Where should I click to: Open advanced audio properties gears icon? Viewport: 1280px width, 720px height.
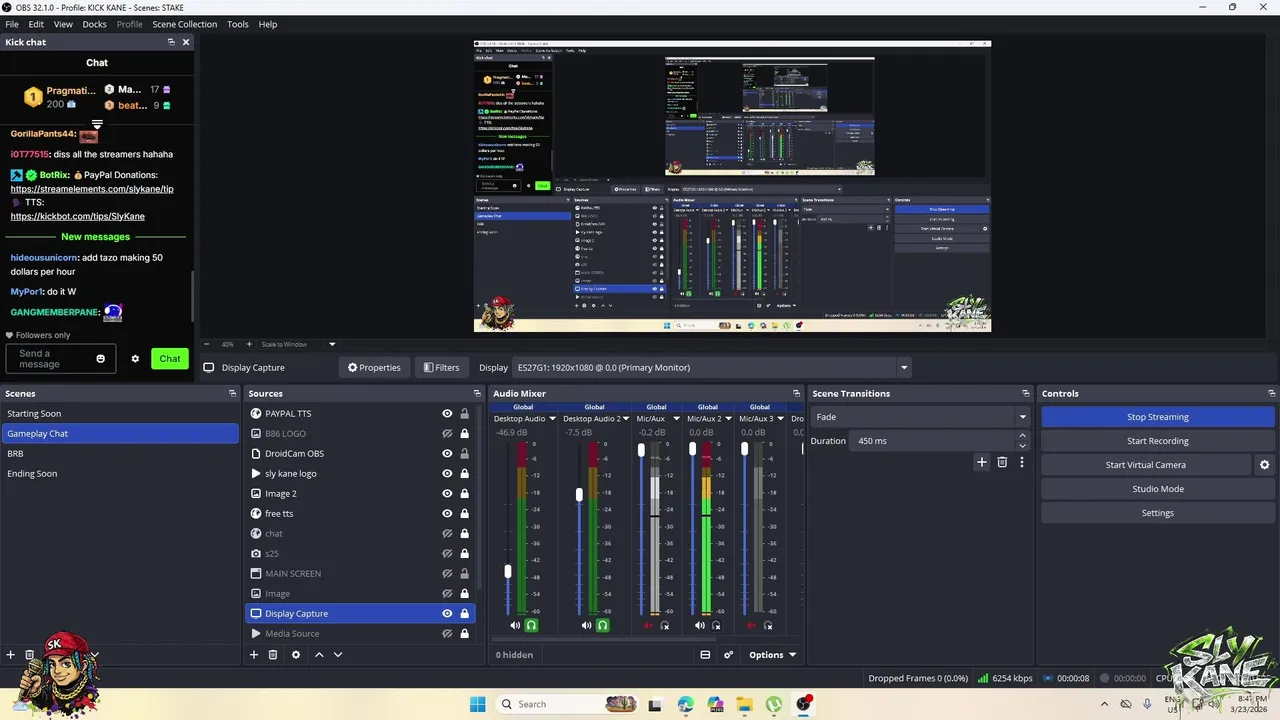pyautogui.click(x=728, y=655)
